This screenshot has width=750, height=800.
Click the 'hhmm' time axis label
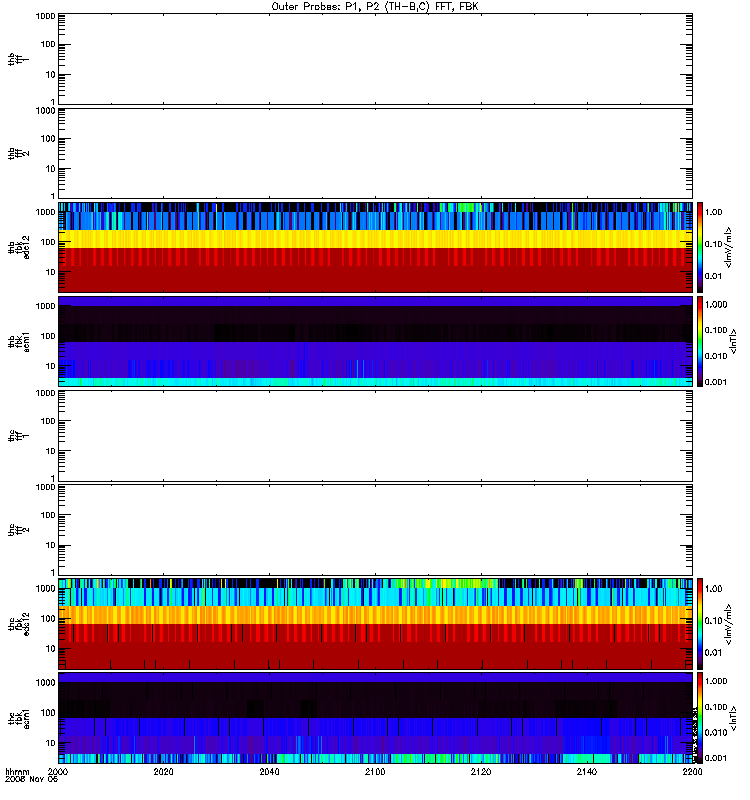17,772
